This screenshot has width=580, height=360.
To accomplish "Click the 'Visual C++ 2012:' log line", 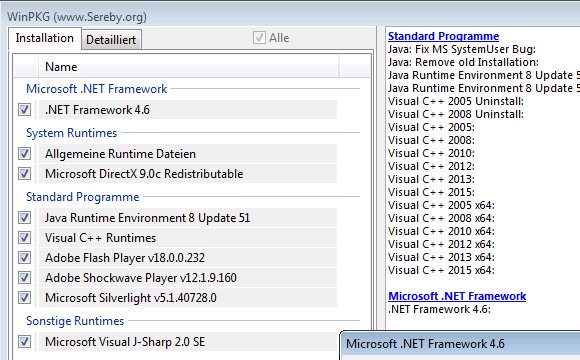I will (431, 166).
